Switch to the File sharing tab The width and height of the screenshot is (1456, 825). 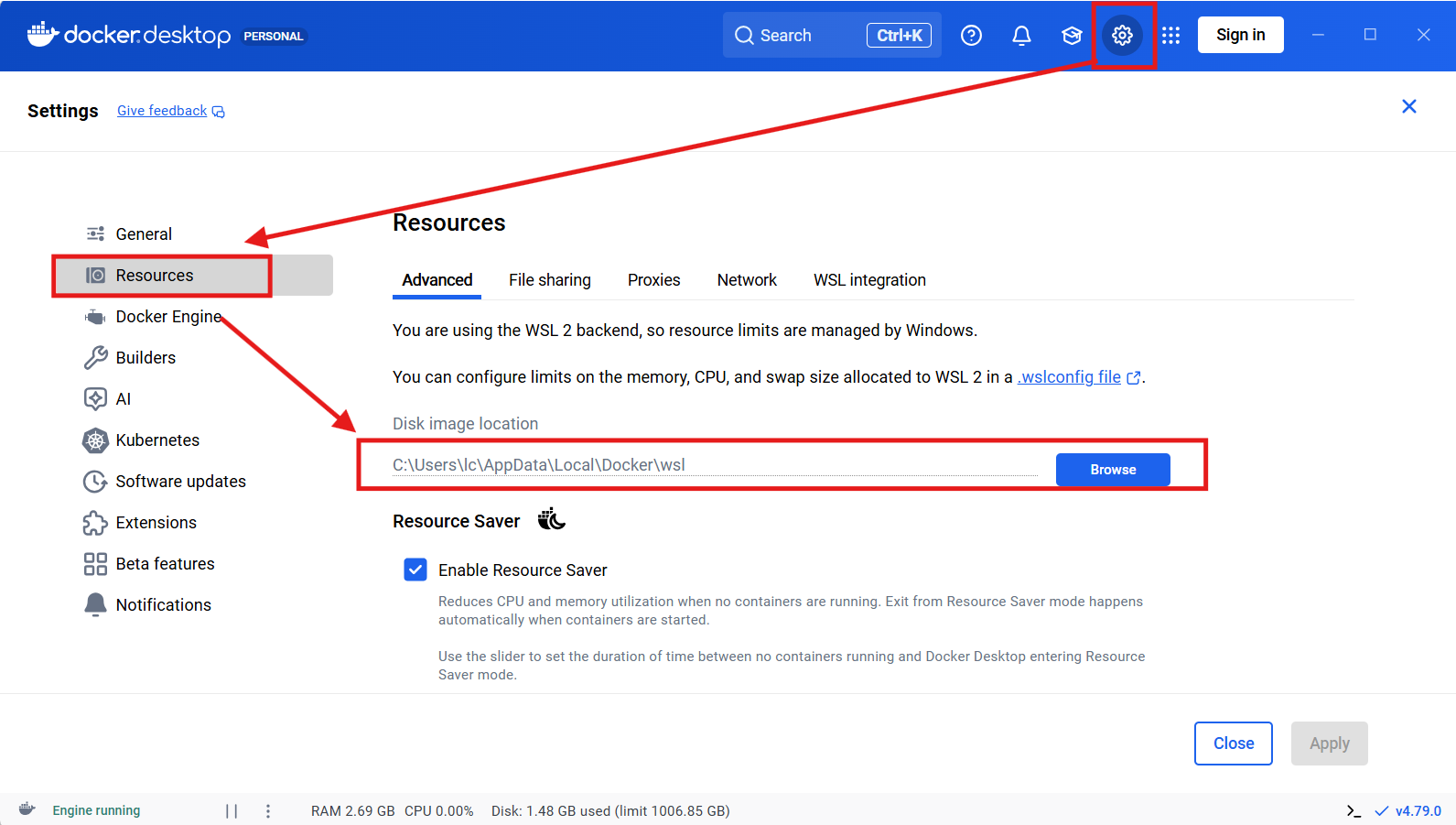point(550,280)
